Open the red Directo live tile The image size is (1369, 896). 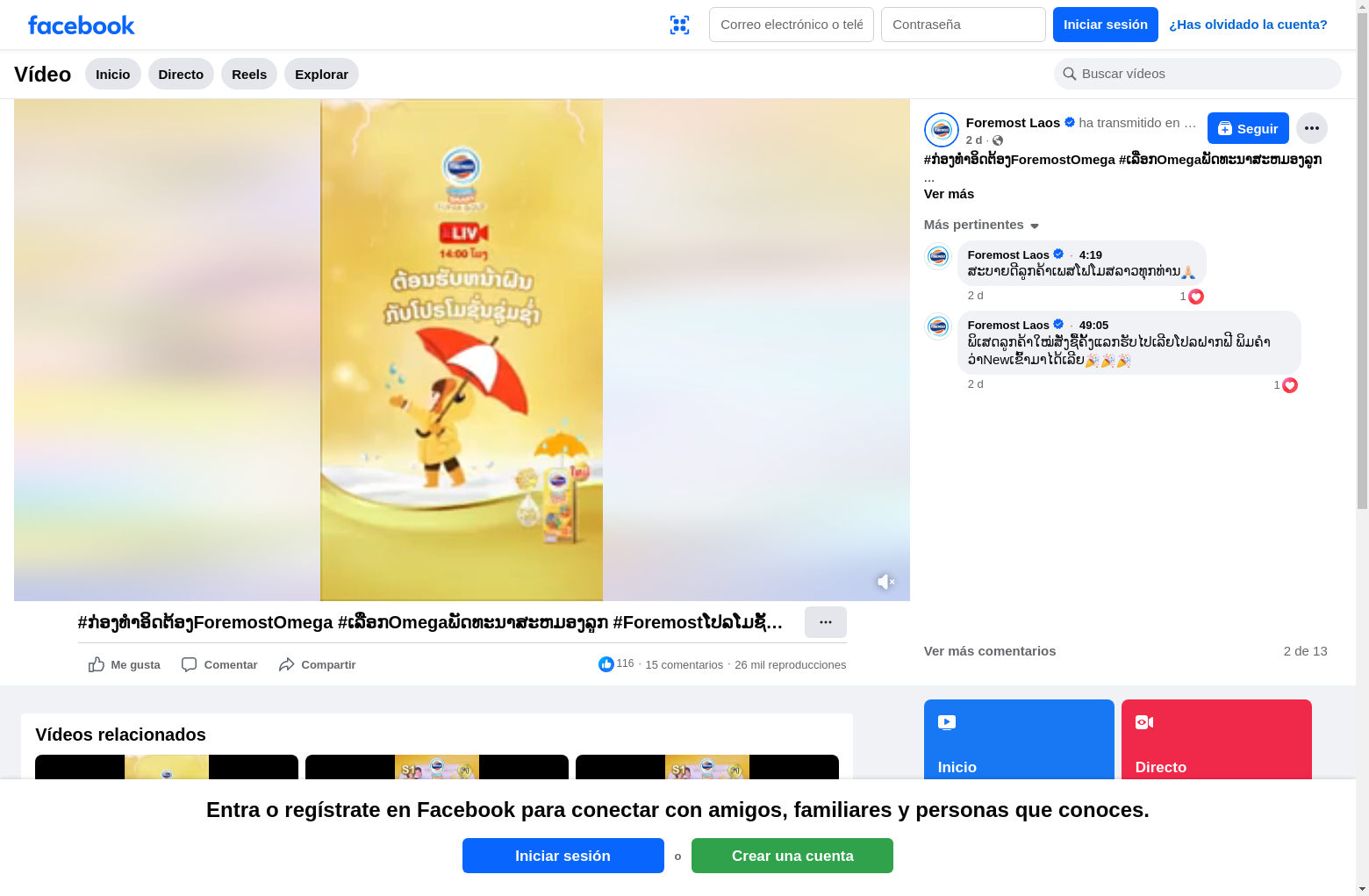pyautogui.click(x=1216, y=739)
